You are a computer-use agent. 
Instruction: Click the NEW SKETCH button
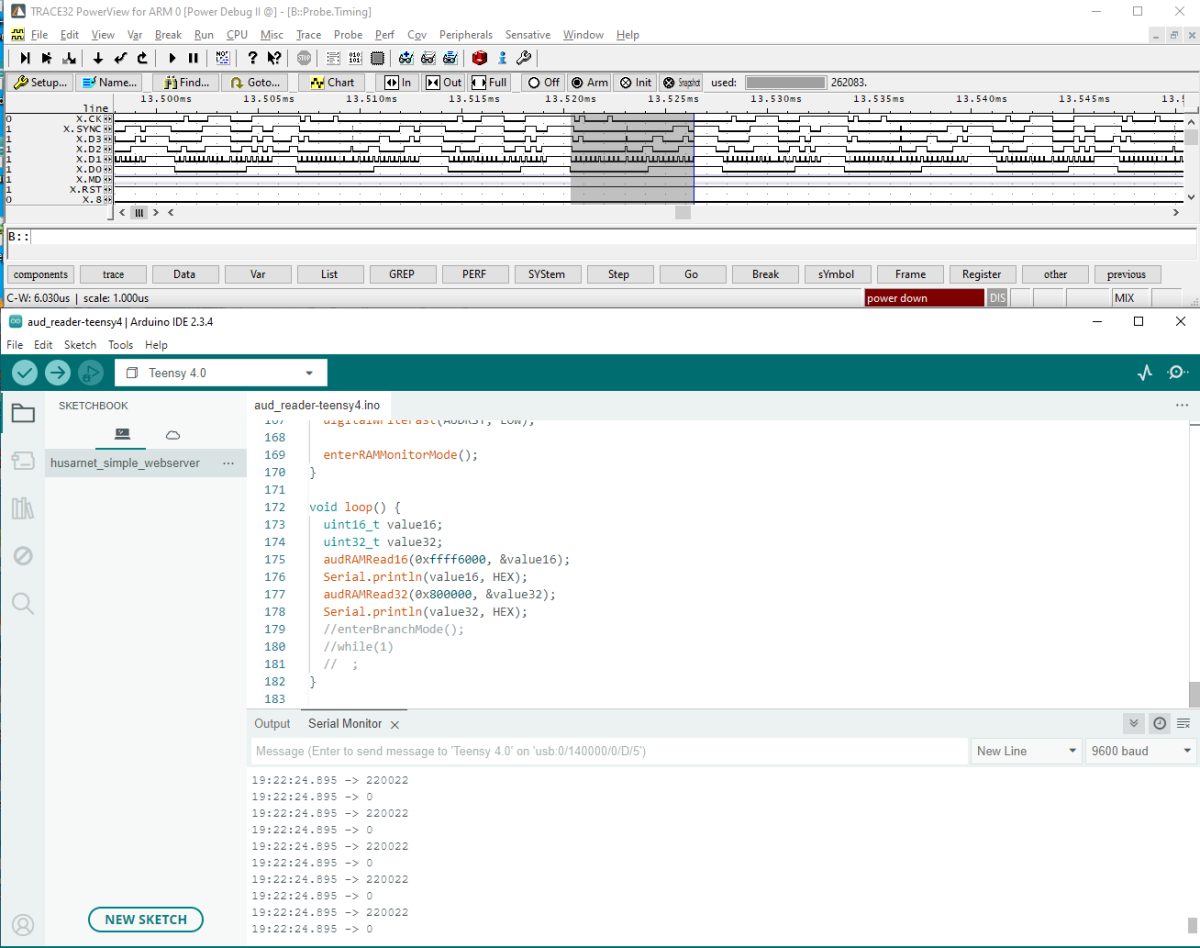pyautogui.click(x=145, y=919)
